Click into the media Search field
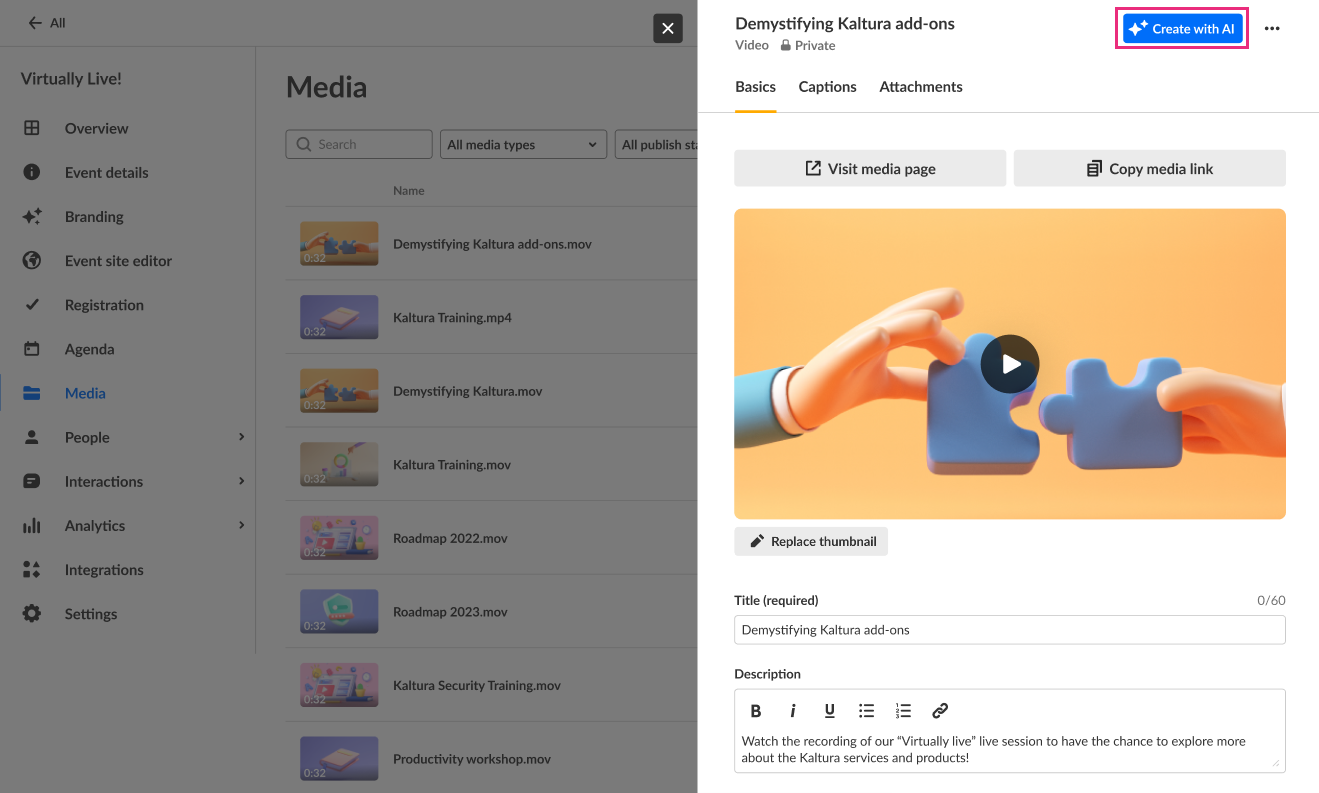The height and width of the screenshot is (793, 1319). (359, 144)
